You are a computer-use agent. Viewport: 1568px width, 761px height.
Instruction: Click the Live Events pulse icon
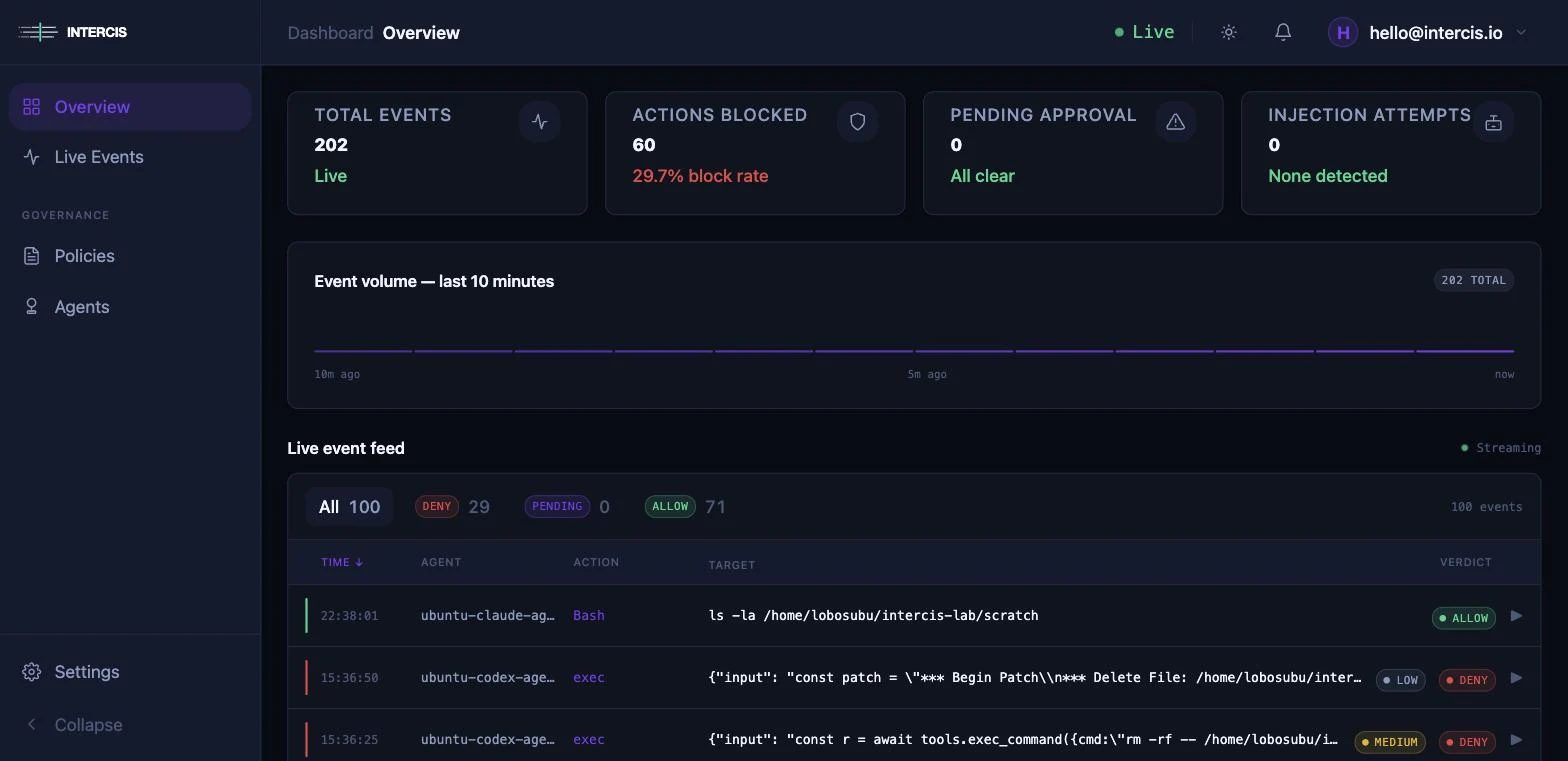point(31,157)
